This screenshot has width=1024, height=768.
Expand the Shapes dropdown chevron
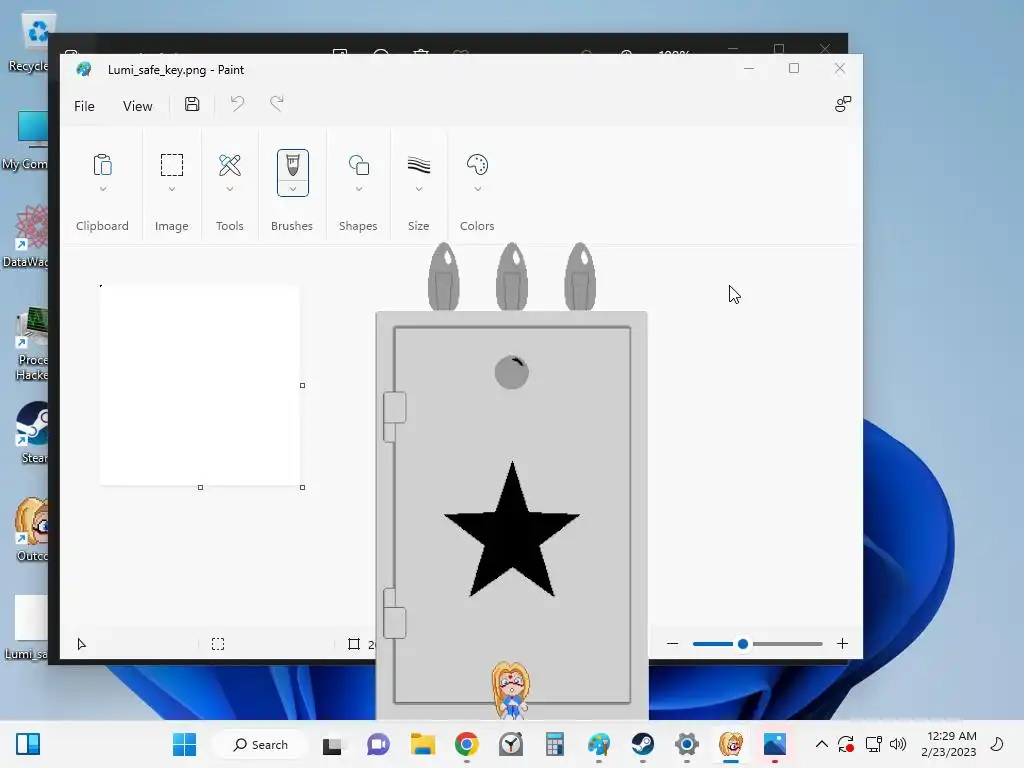tap(359, 189)
